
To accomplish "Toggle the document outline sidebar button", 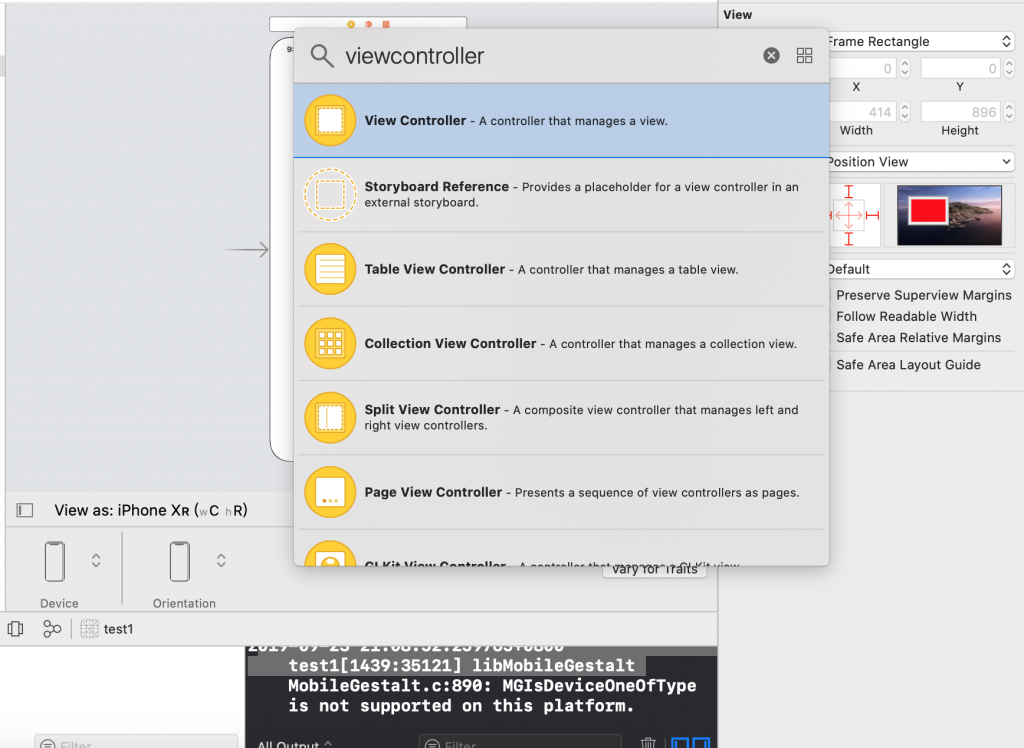I will pyautogui.click(x=25, y=510).
